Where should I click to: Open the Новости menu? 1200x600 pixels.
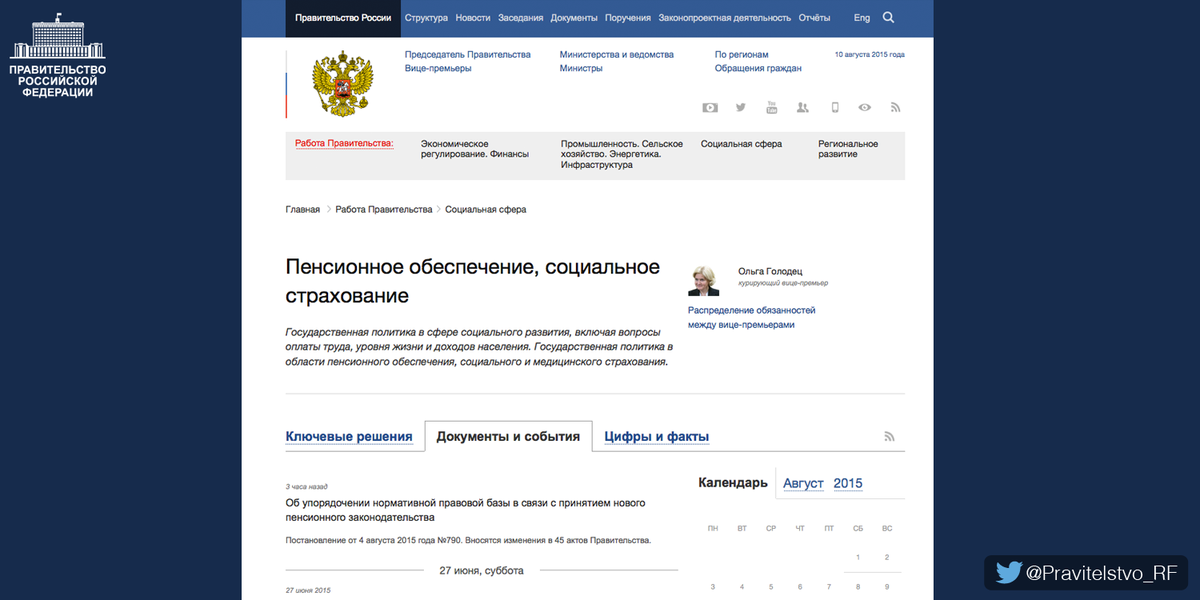(473, 18)
